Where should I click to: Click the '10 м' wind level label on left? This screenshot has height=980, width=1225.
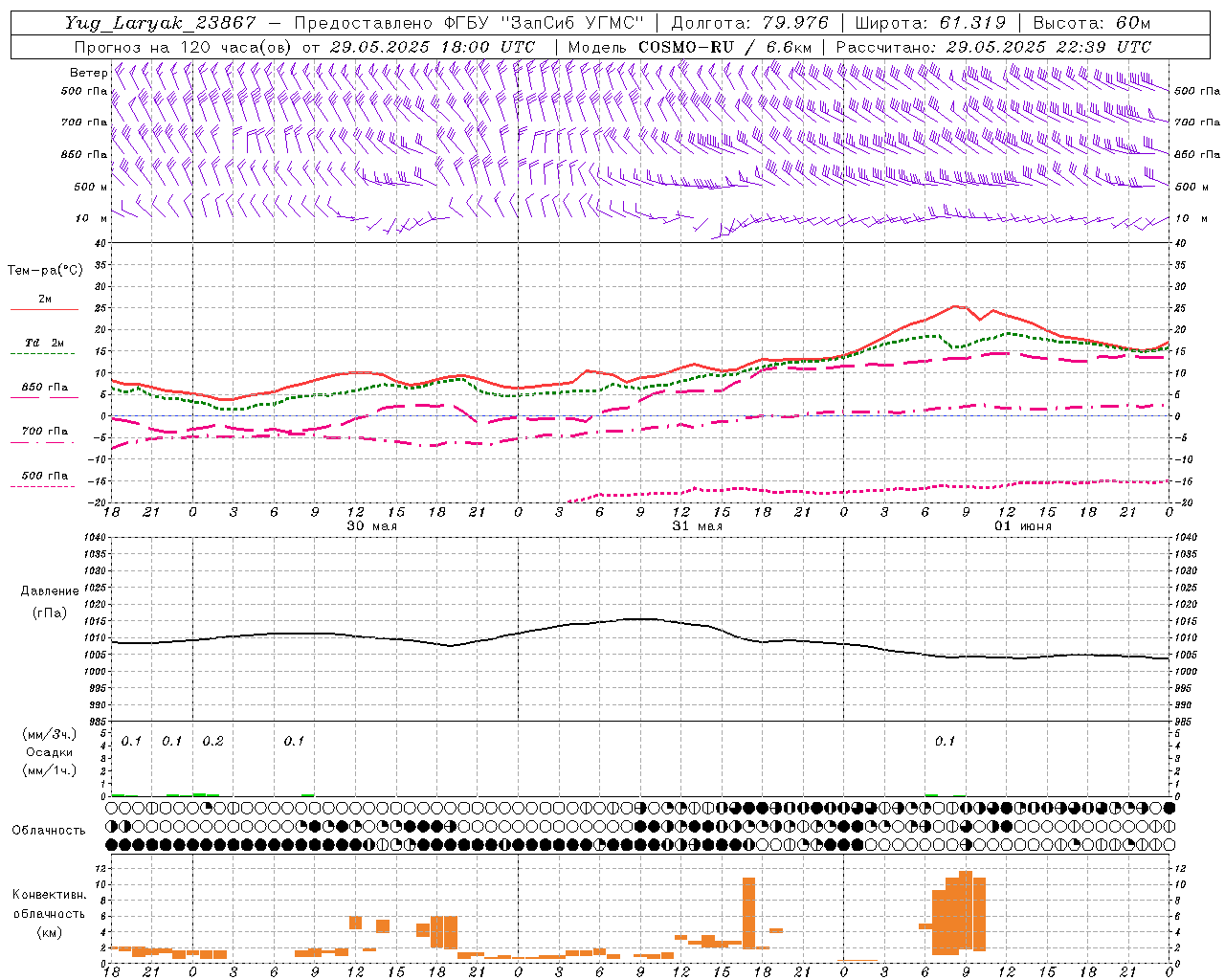(93, 218)
